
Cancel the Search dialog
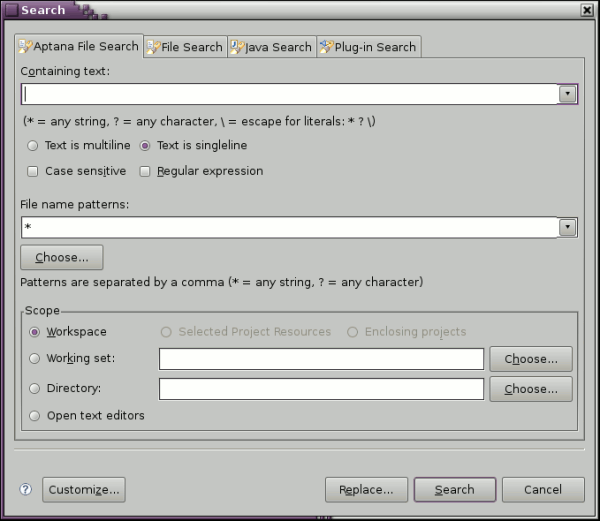(x=543, y=490)
